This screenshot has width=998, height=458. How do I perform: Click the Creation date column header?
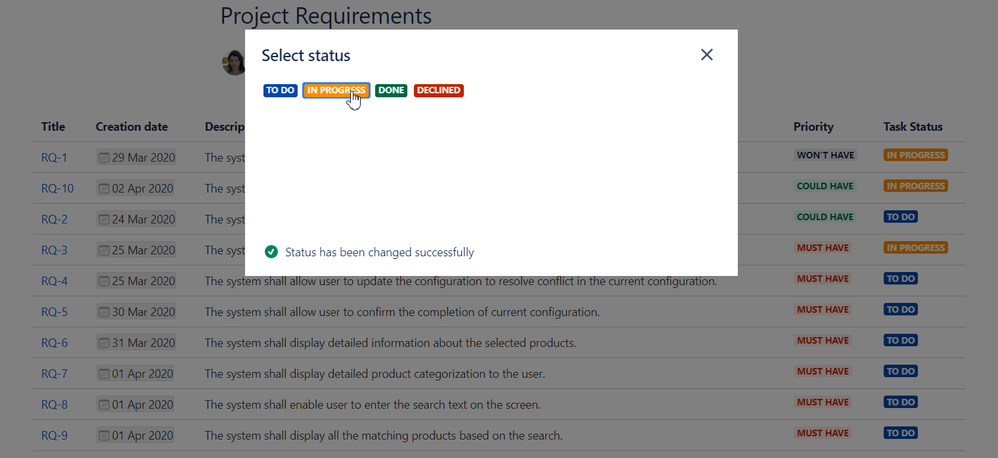click(x=132, y=127)
